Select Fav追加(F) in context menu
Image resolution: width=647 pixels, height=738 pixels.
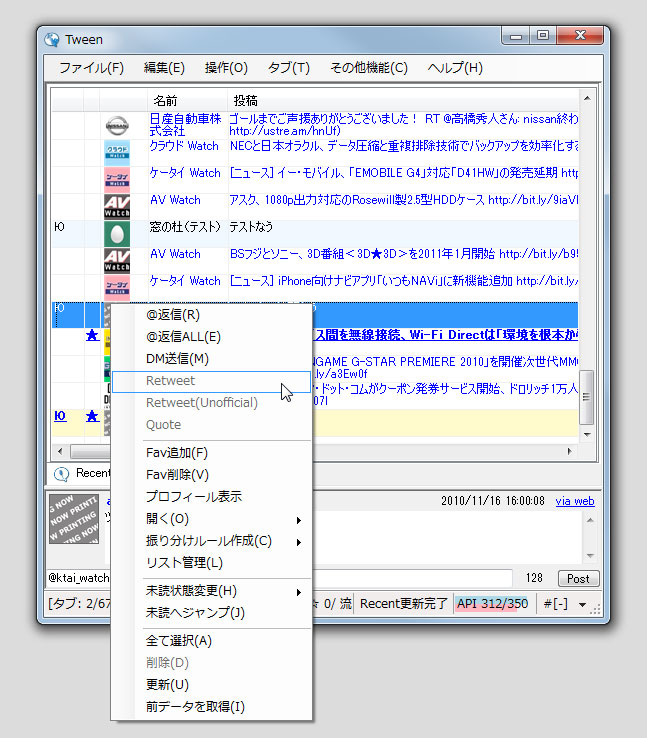point(211,453)
